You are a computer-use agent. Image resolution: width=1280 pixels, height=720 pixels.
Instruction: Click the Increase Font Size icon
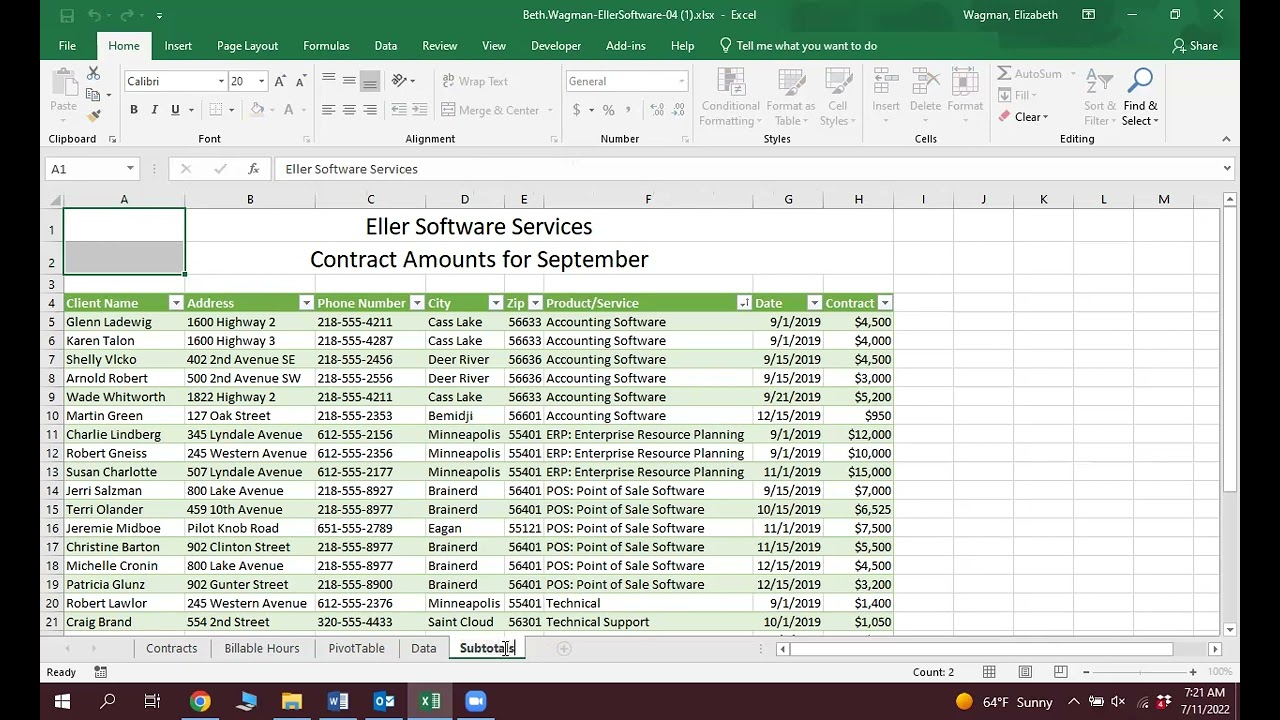(280, 81)
